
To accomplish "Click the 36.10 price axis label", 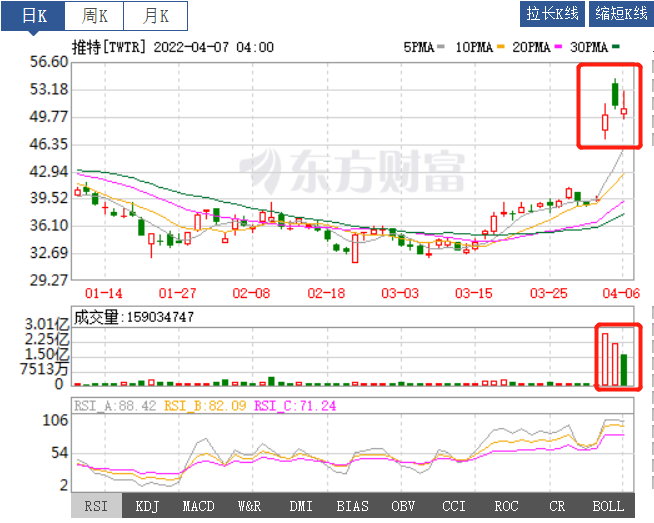I will (49, 226).
